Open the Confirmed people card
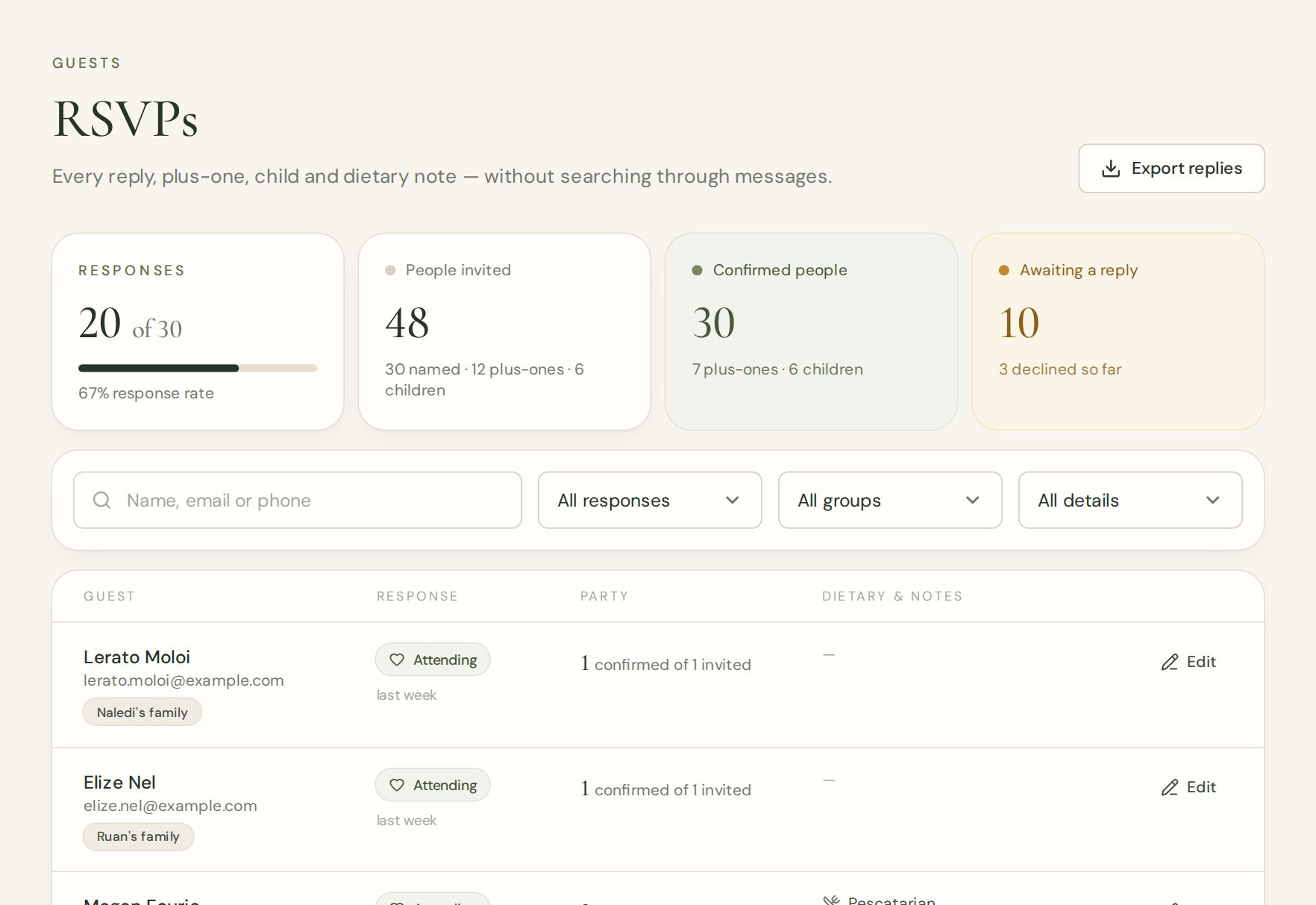 [x=811, y=331]
